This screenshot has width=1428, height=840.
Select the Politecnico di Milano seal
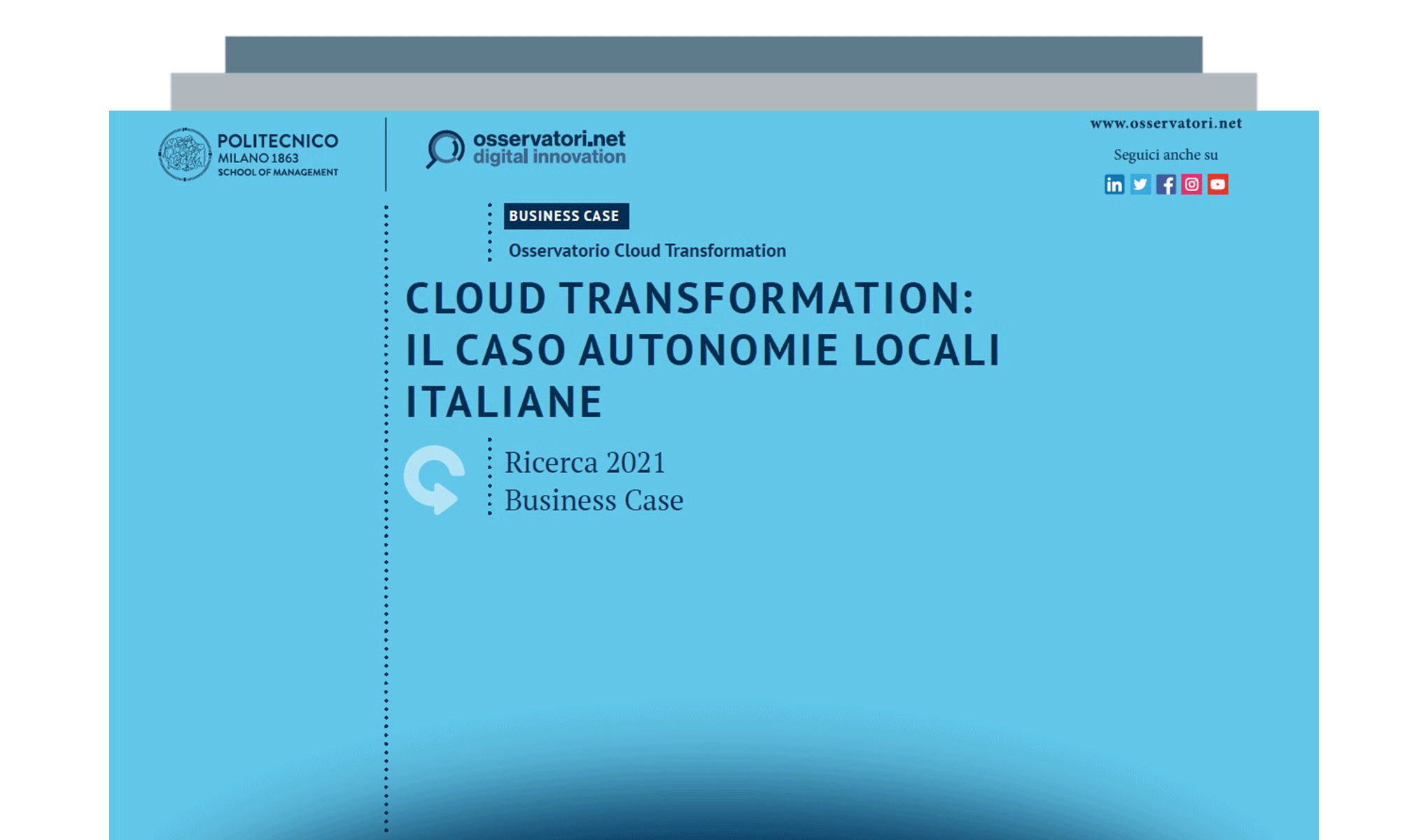(x=185, y=153)
